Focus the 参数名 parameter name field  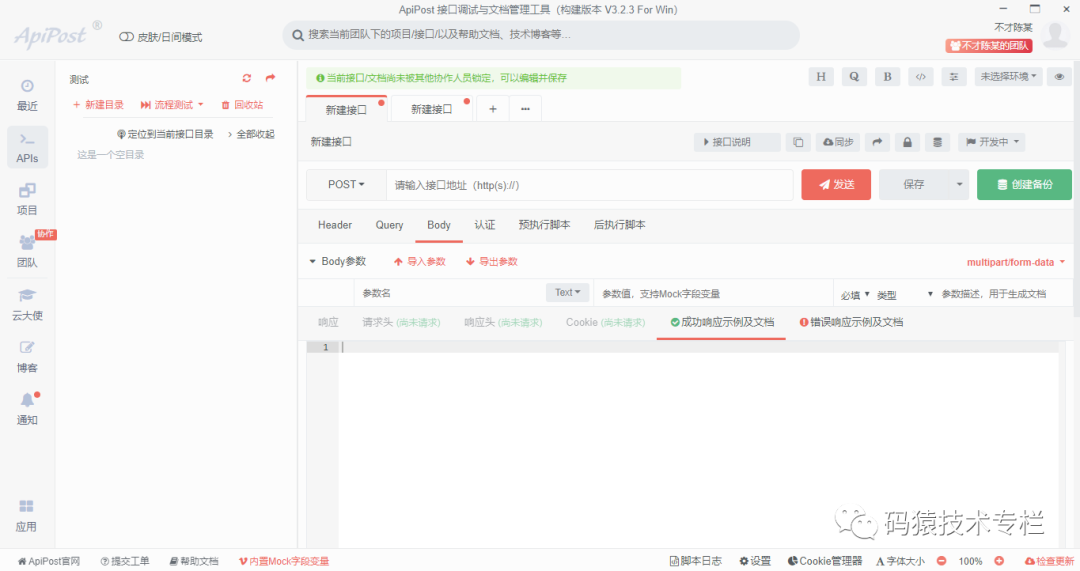[451, 293]
